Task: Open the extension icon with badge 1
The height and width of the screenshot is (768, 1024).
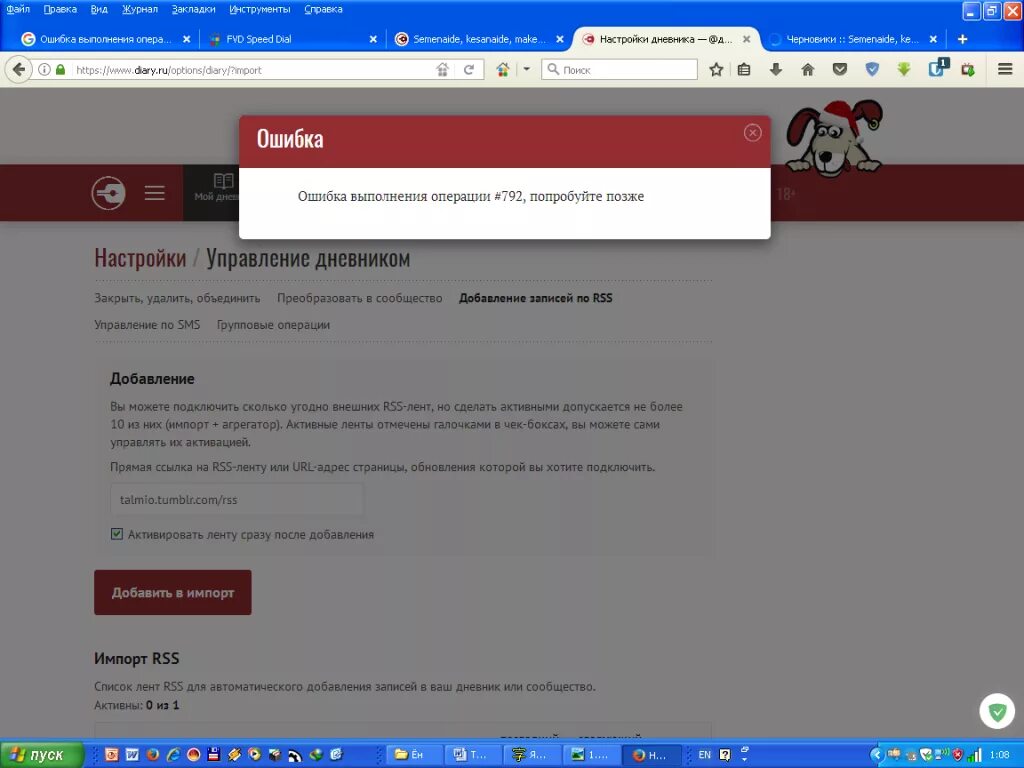Action: [x=937, y=68]
